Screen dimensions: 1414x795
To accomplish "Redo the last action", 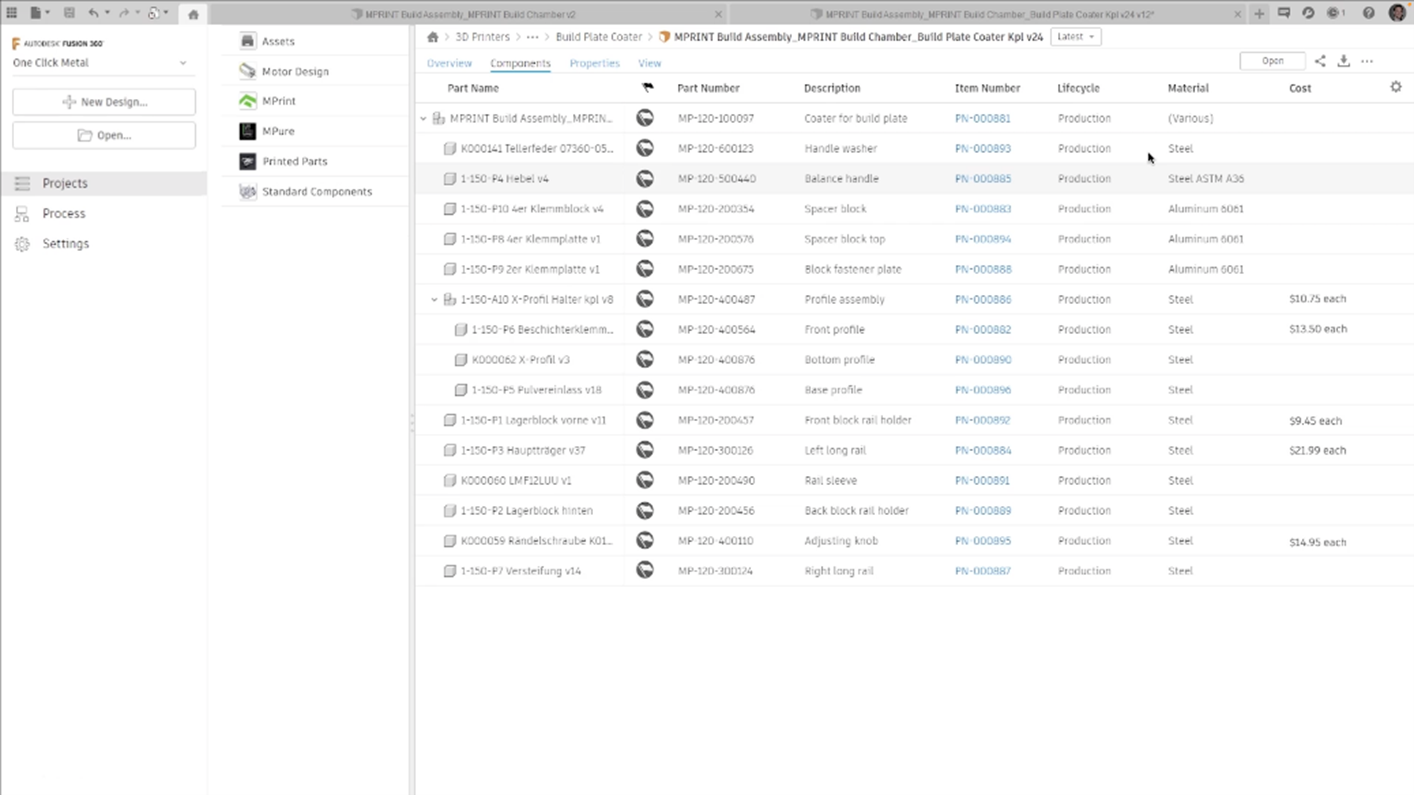I will point(124,13).
